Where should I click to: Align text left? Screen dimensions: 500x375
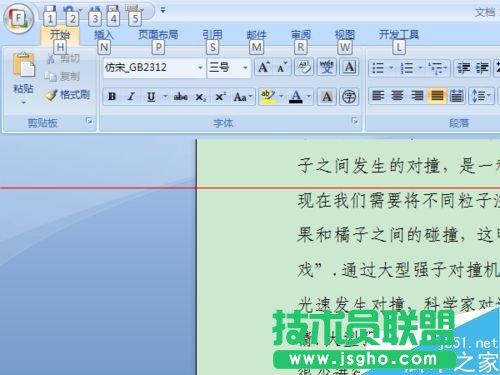click(x=378, y=96)
